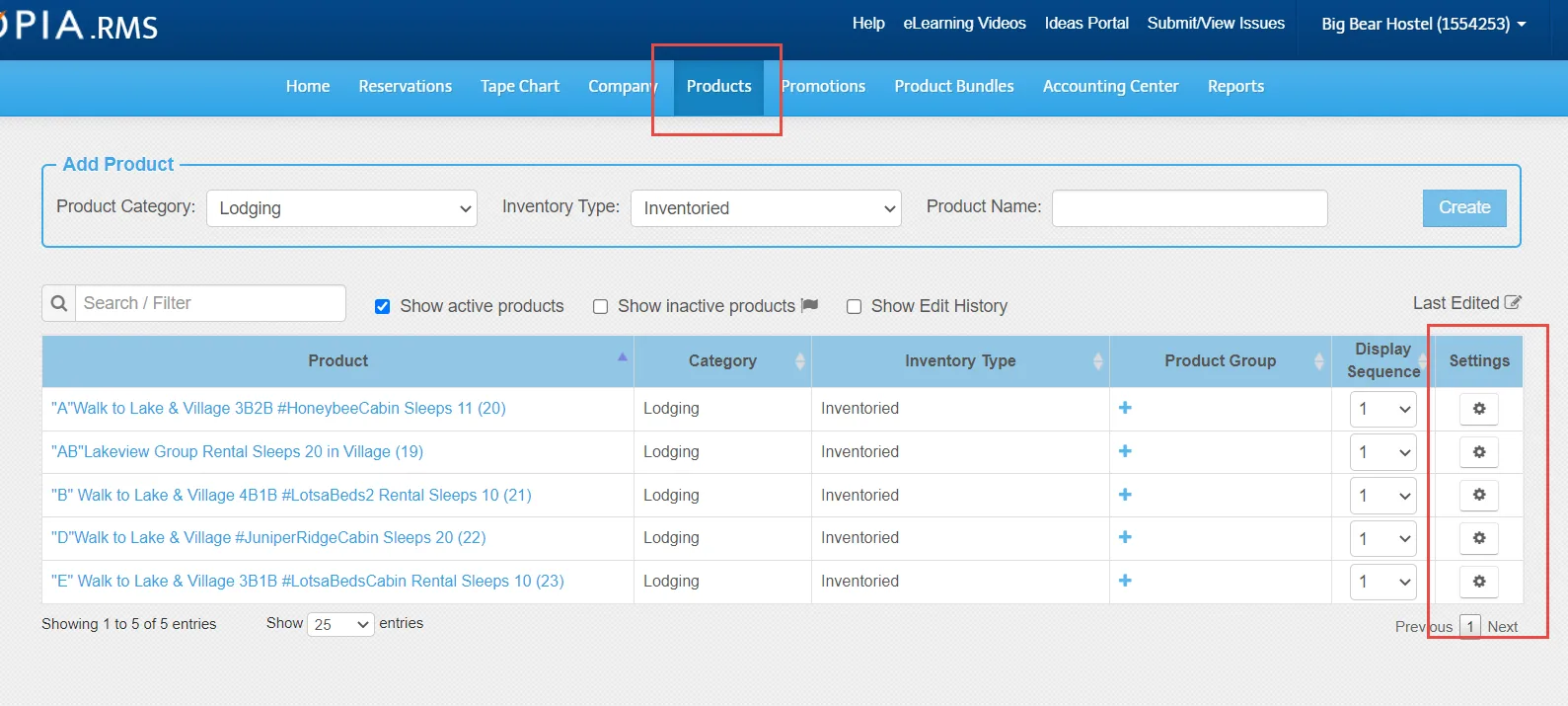The height and width of the screenshot is (706, 1568).
Task: Toggle Show active products checkbox
Action: point(382,306)
